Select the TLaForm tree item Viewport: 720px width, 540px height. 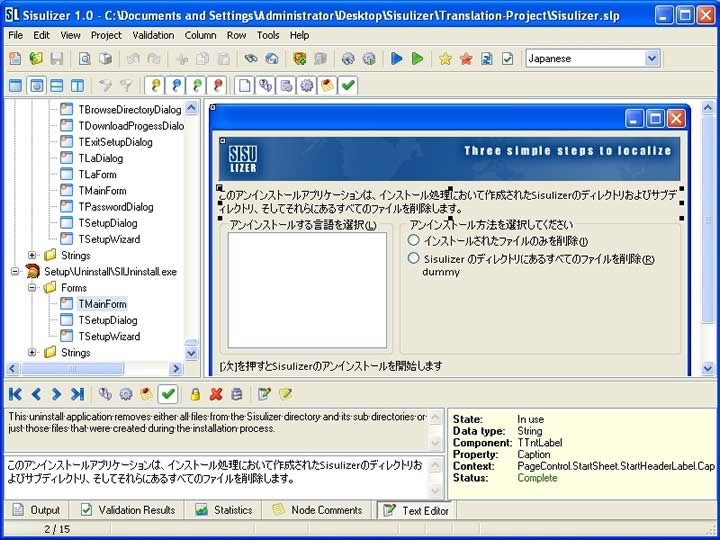tap(97, 174)
